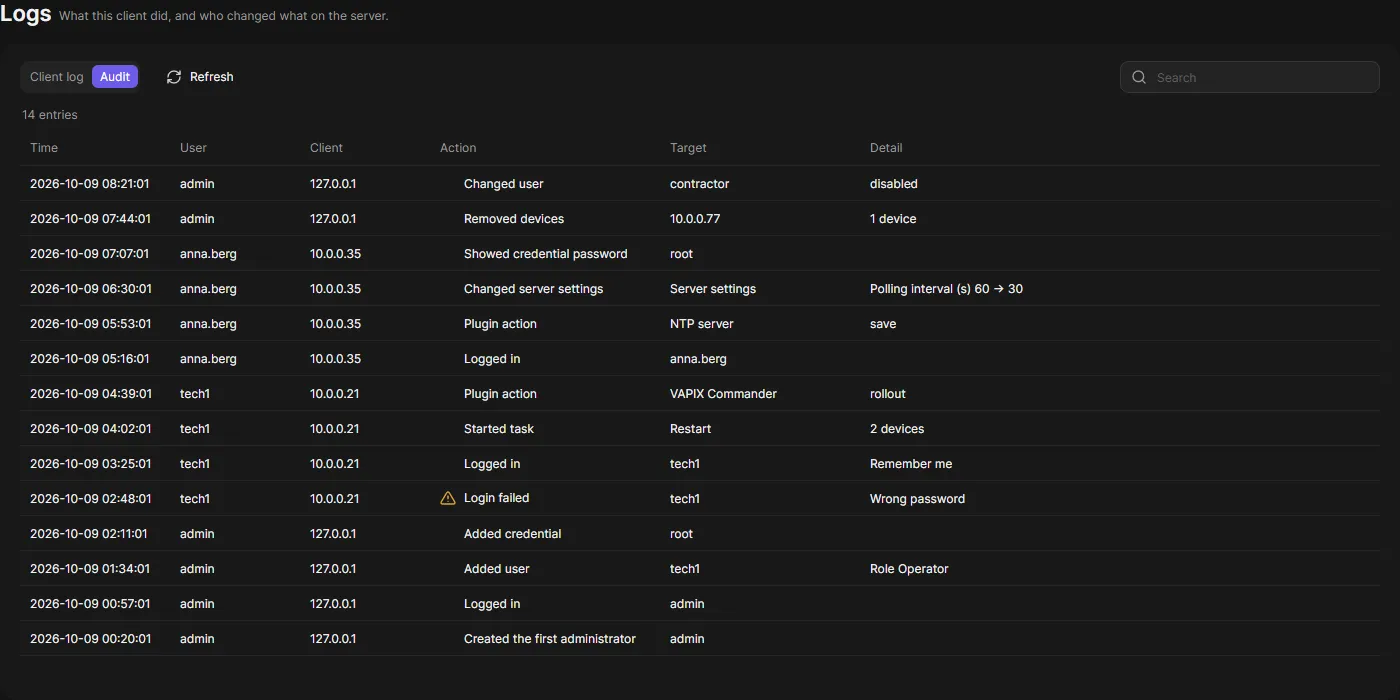Click the Target column header
This screenshot has width=1400, height=700.
[x=688, y=148]
